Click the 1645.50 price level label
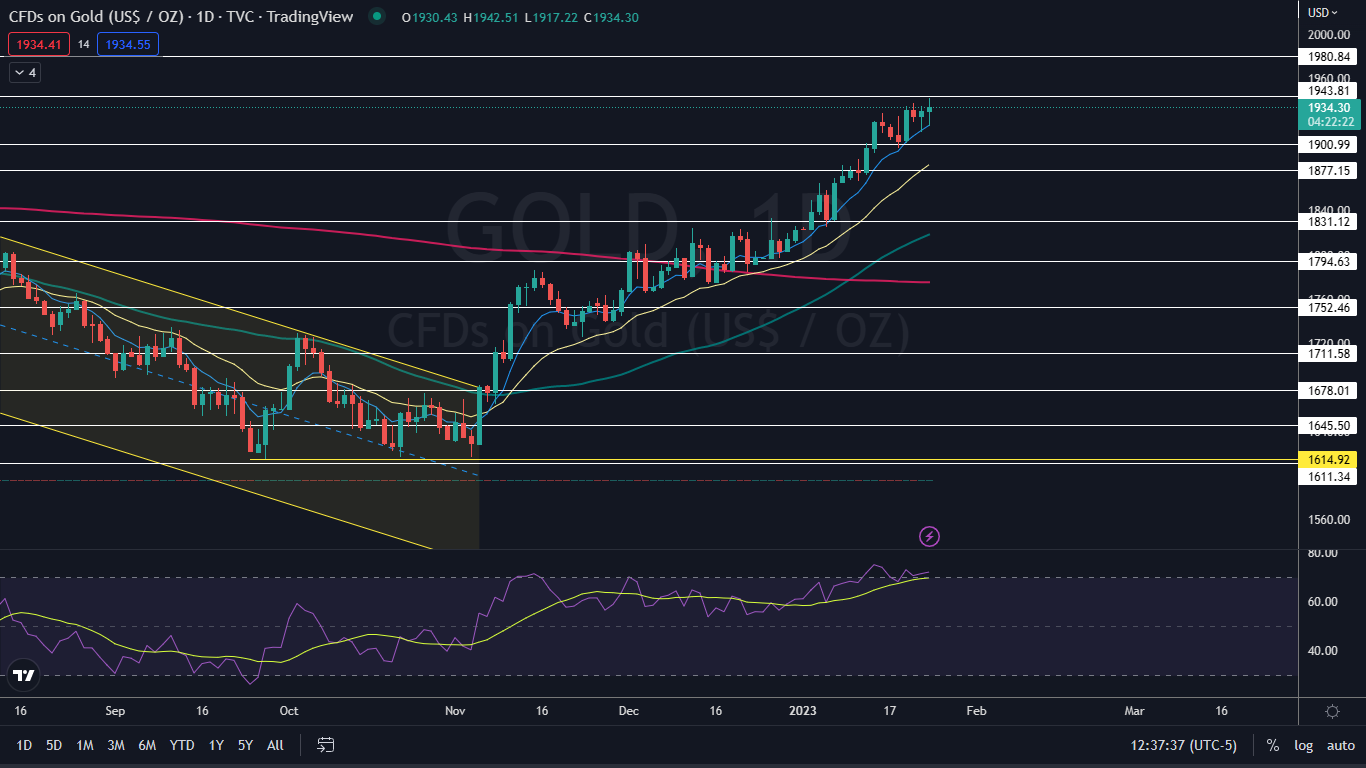 click(1330, 426)
